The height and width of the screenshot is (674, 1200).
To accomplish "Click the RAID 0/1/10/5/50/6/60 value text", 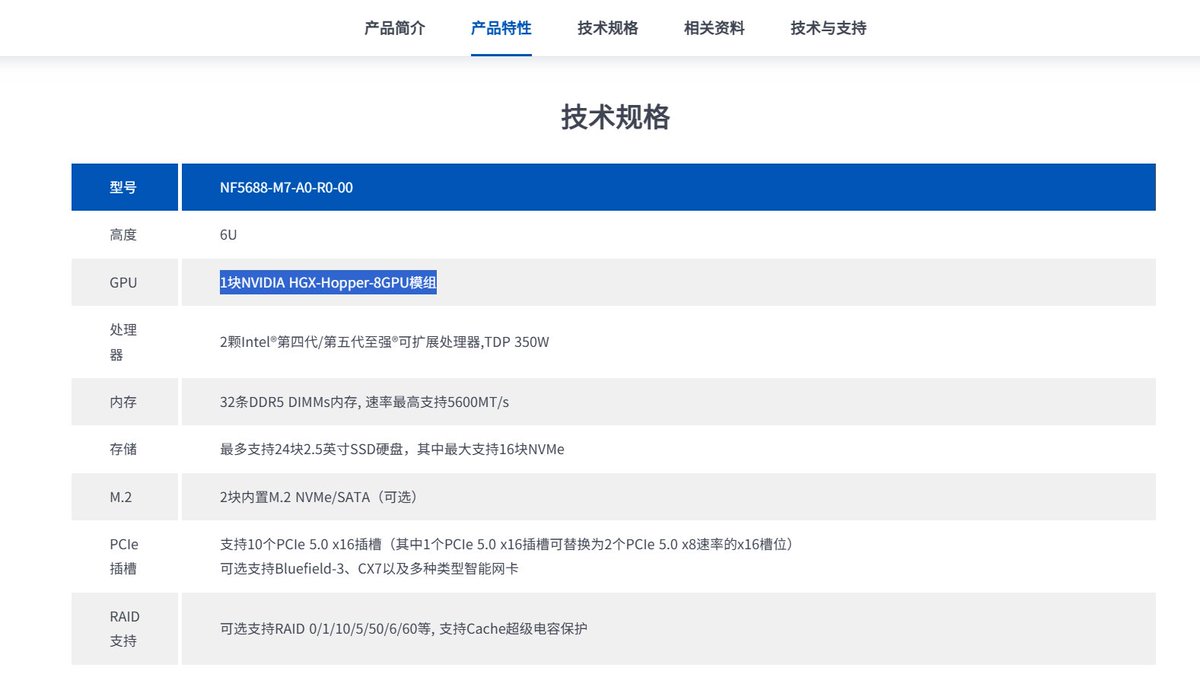I will [403, 629].
